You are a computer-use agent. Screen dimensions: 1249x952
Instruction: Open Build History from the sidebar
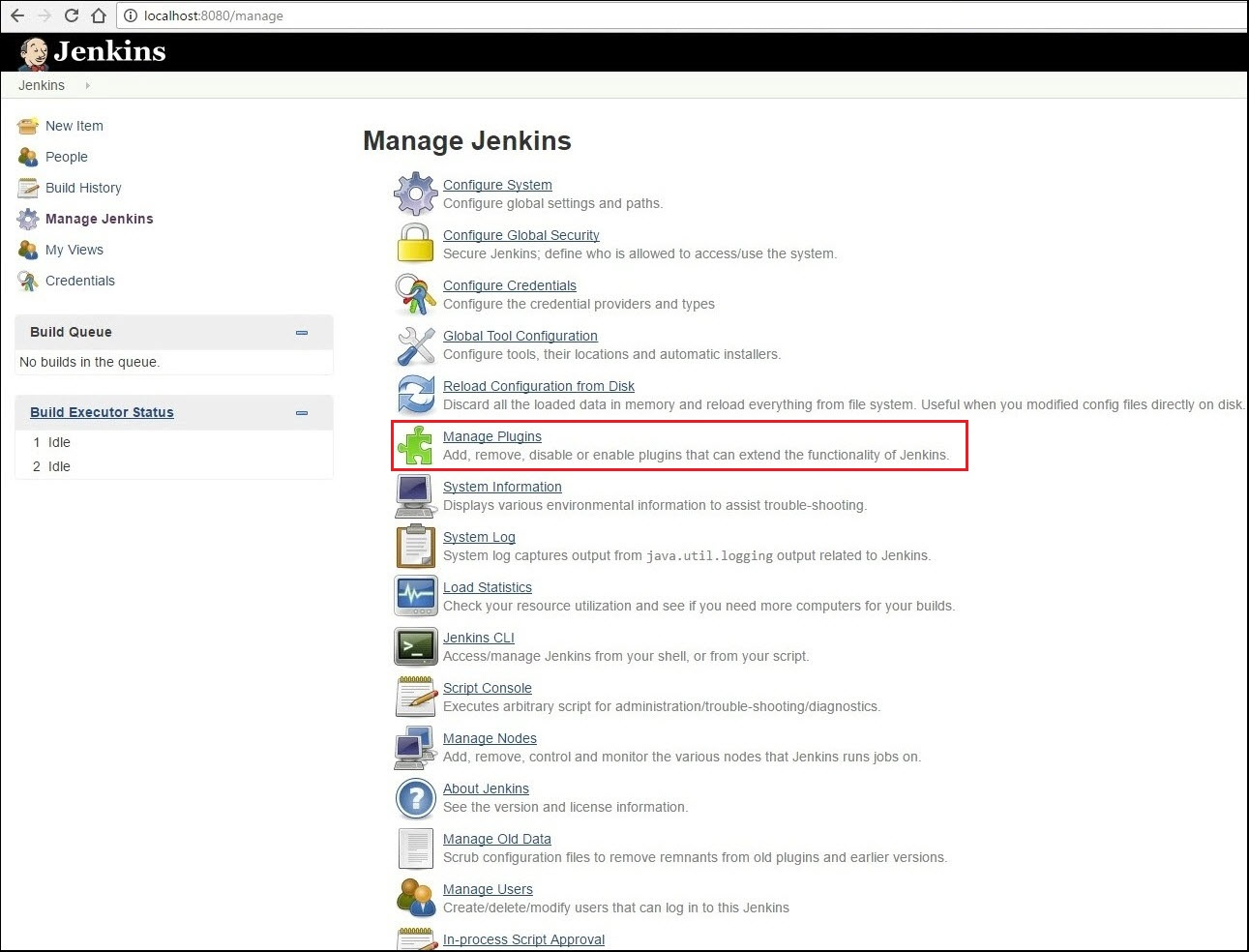83,188
